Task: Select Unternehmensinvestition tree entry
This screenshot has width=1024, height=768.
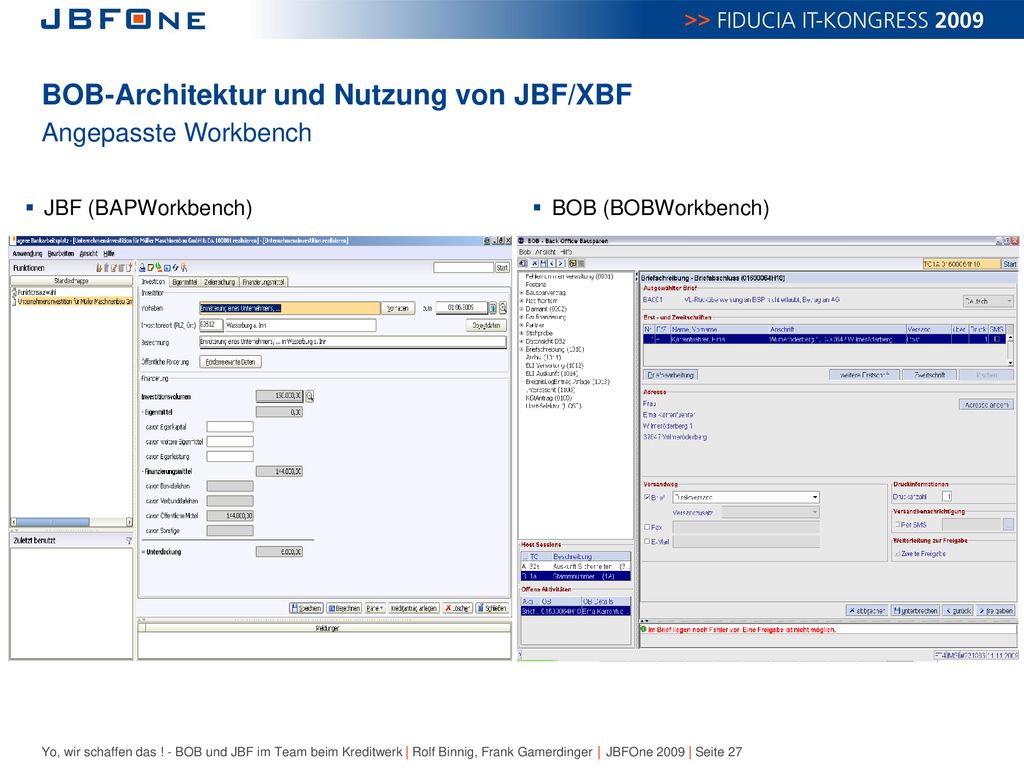Action: pos(74,302)
